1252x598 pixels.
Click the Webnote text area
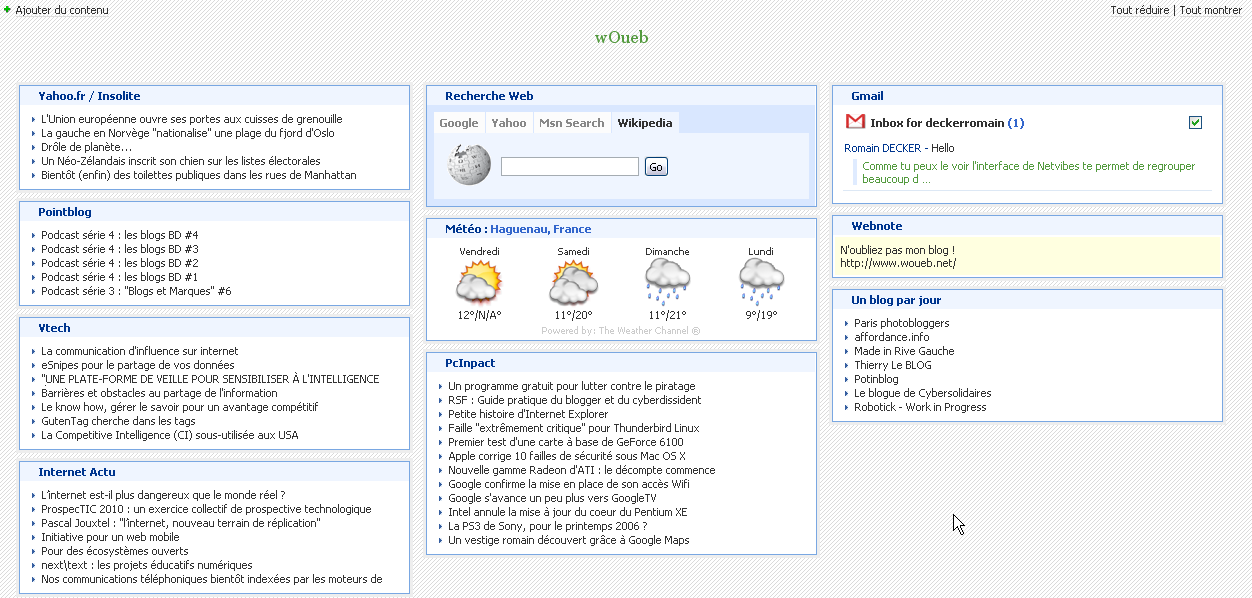(1027, 257)
